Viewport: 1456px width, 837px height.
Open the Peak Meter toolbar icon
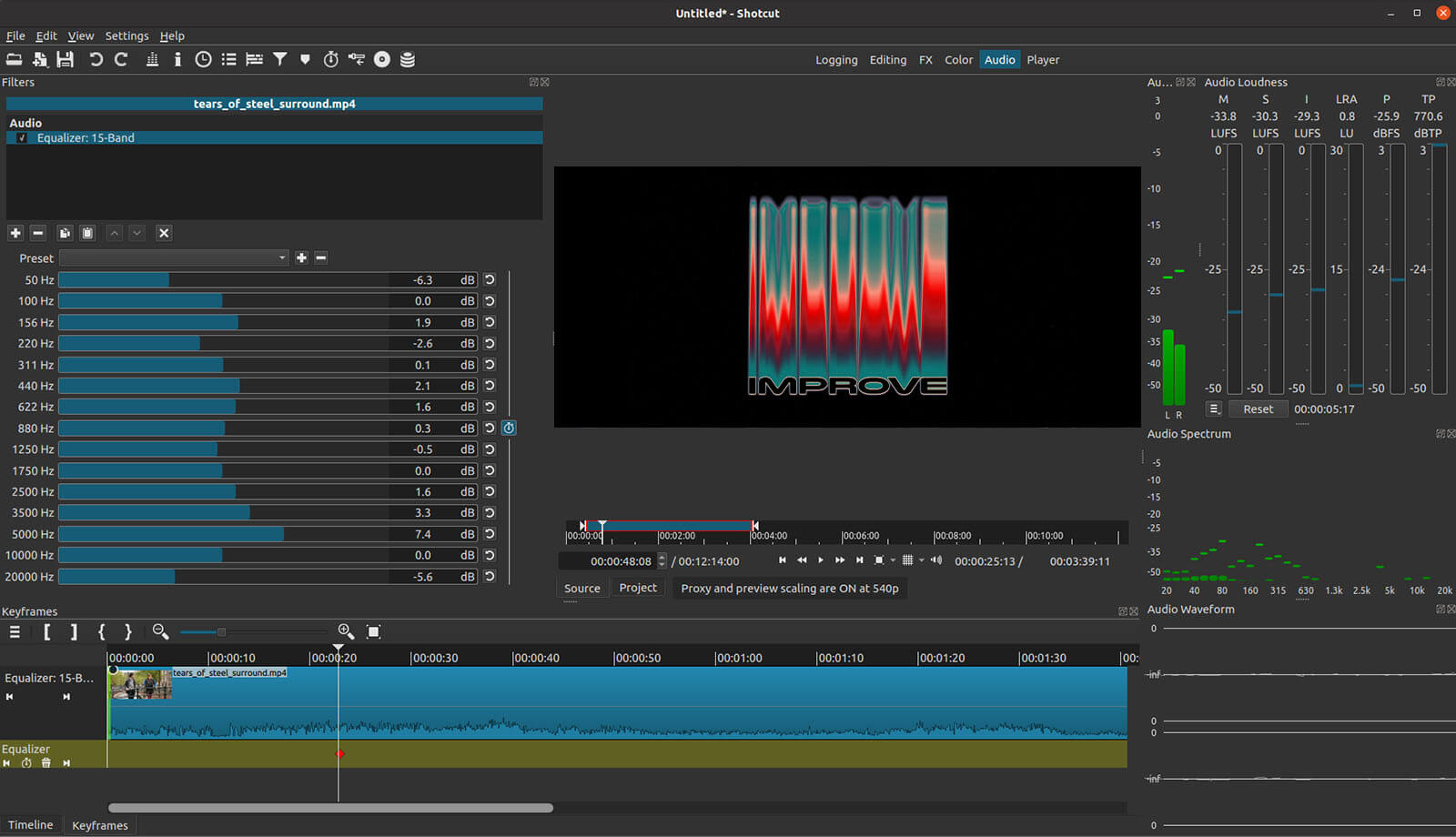click(152, 59)
